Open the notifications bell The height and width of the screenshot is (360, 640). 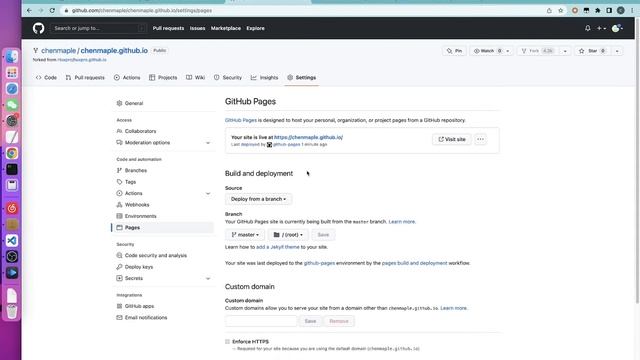tap(587, 28)
